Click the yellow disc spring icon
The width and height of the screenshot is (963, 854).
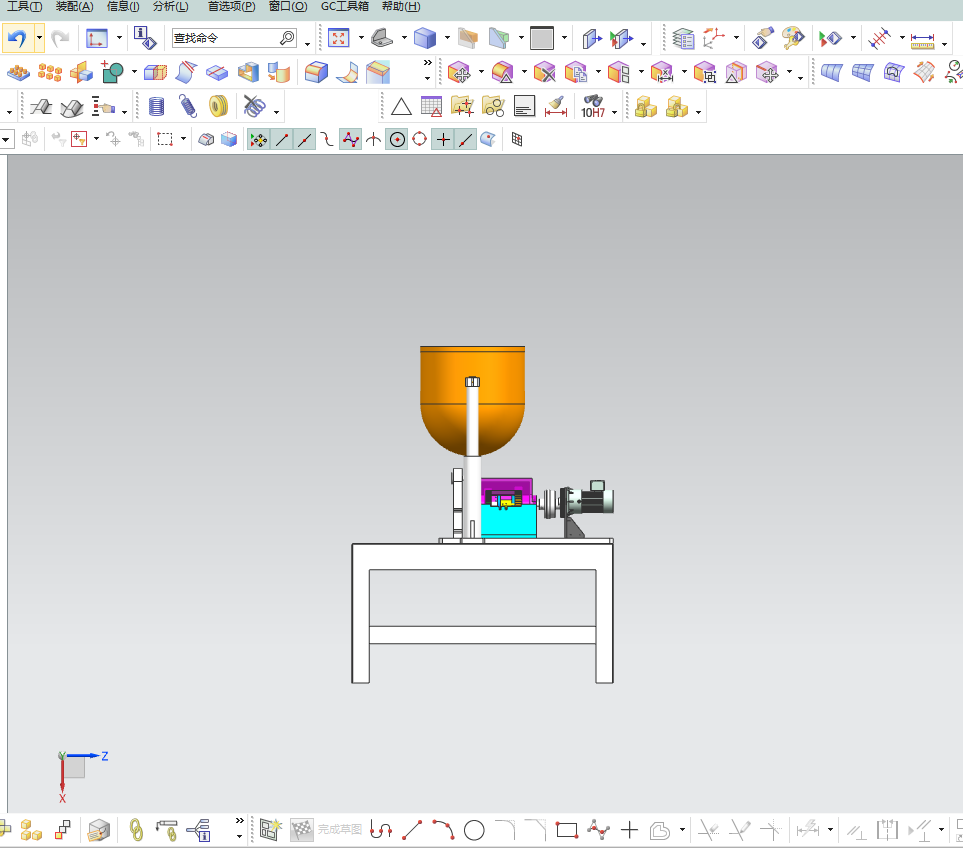click(218, 106)
